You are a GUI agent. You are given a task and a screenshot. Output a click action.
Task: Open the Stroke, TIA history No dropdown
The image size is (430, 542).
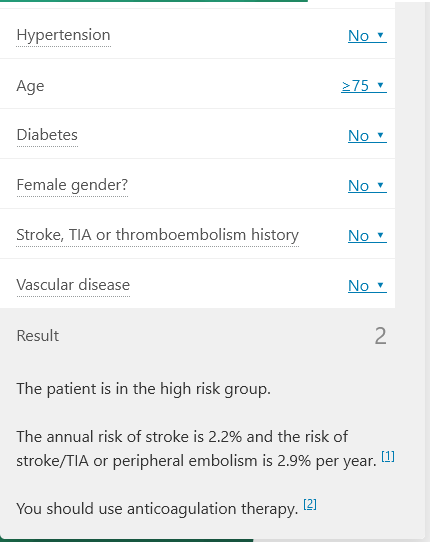(367, 235)
